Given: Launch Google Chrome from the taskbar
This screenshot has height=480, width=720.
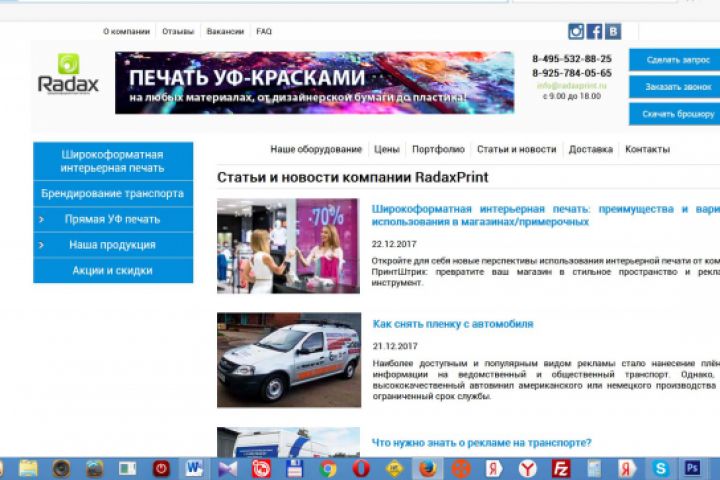Looking at the screenshot, I should point(328,469).
